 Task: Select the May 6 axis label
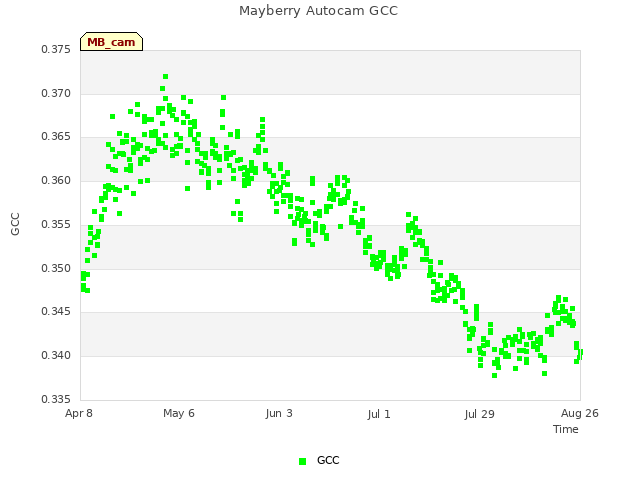click(x=179, y=413)
